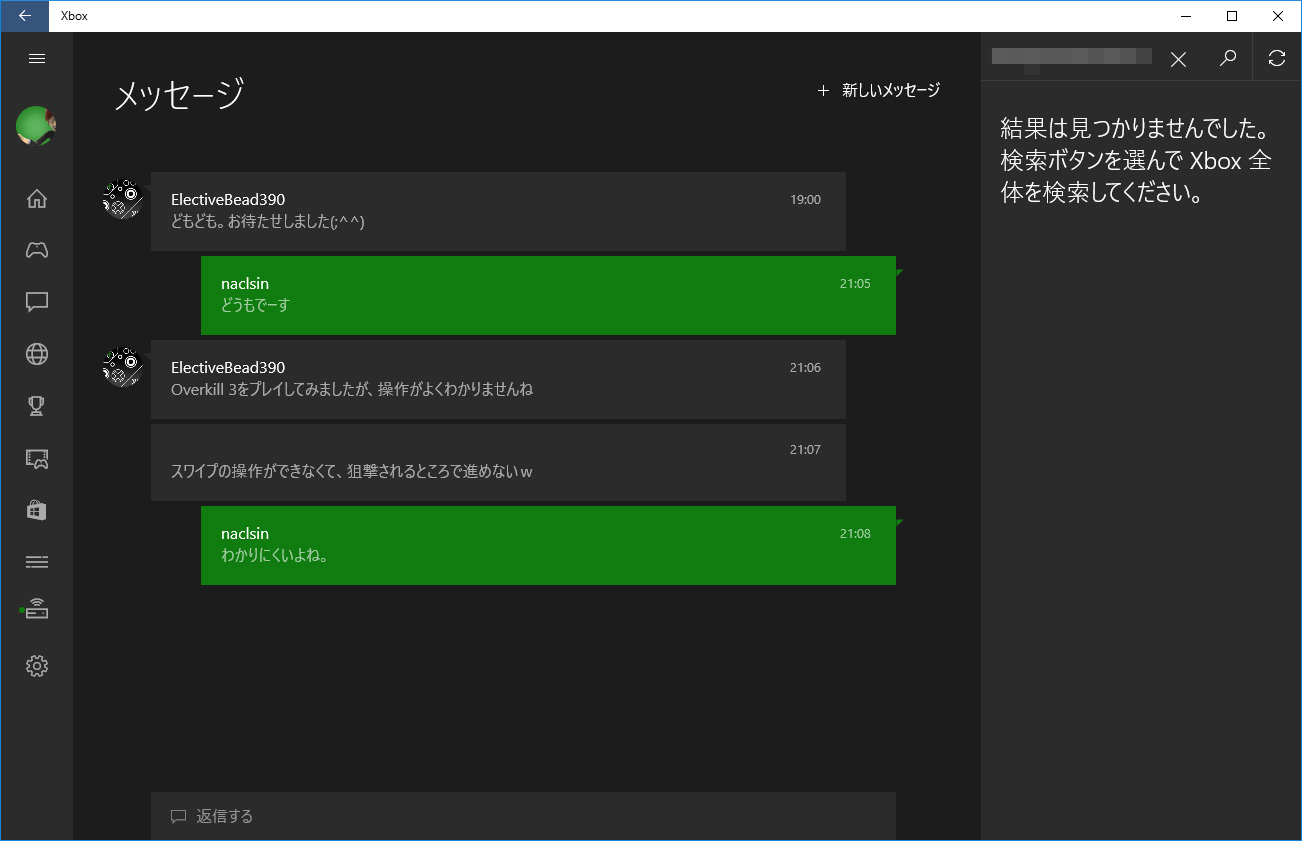The height and width of the screenshot is (841, 1302).
Task: Click the 返信する reply field
Action: (523, 816)
